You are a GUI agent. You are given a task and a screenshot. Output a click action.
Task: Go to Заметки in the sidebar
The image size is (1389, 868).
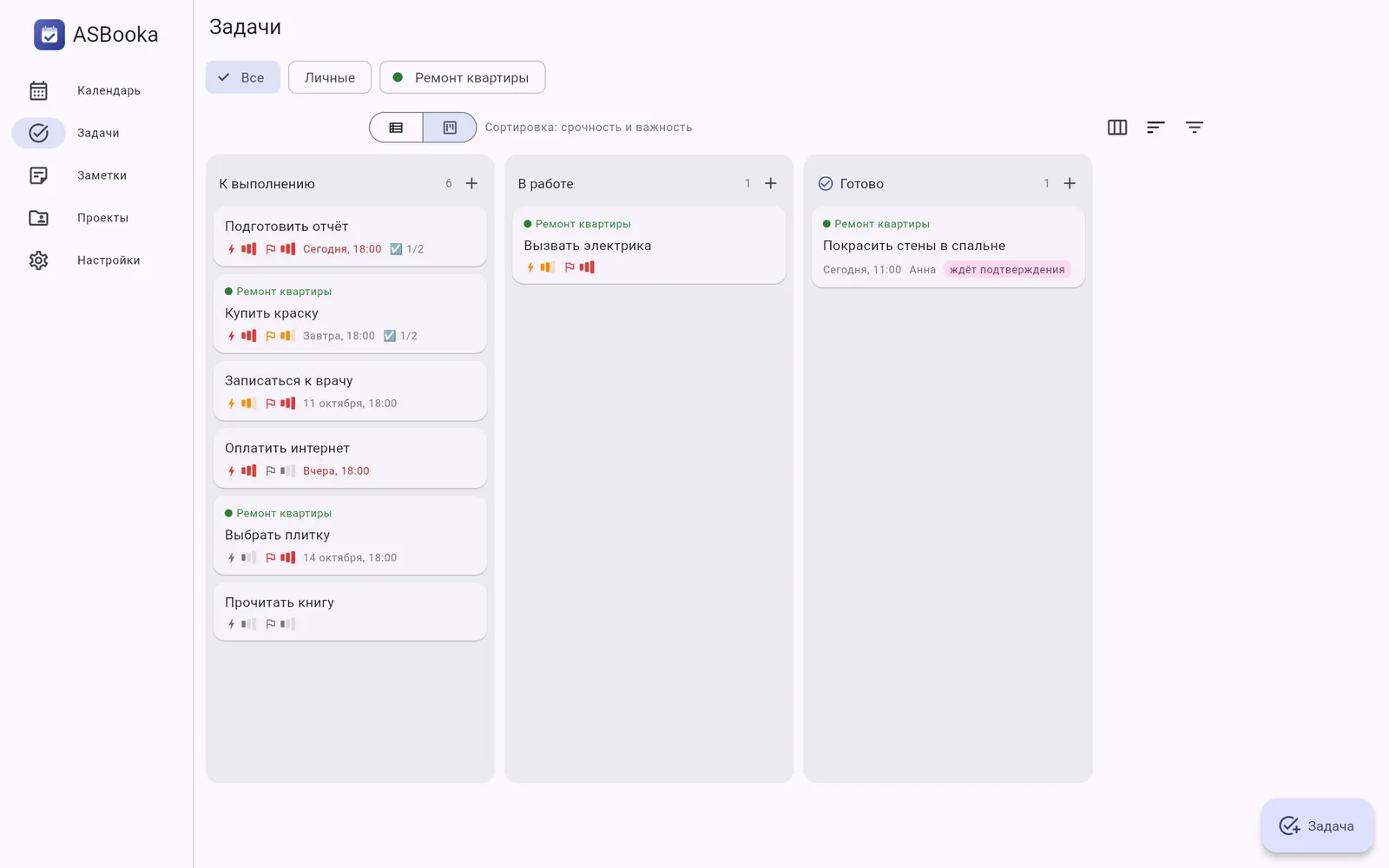(96, 175)
